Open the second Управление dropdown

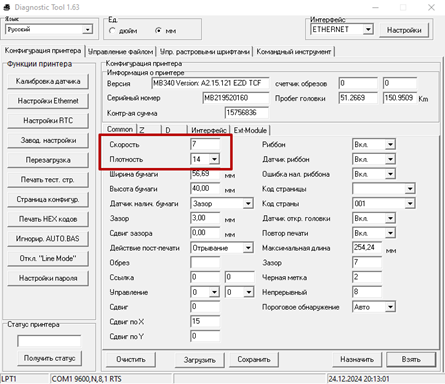click(x=249, y=292)
